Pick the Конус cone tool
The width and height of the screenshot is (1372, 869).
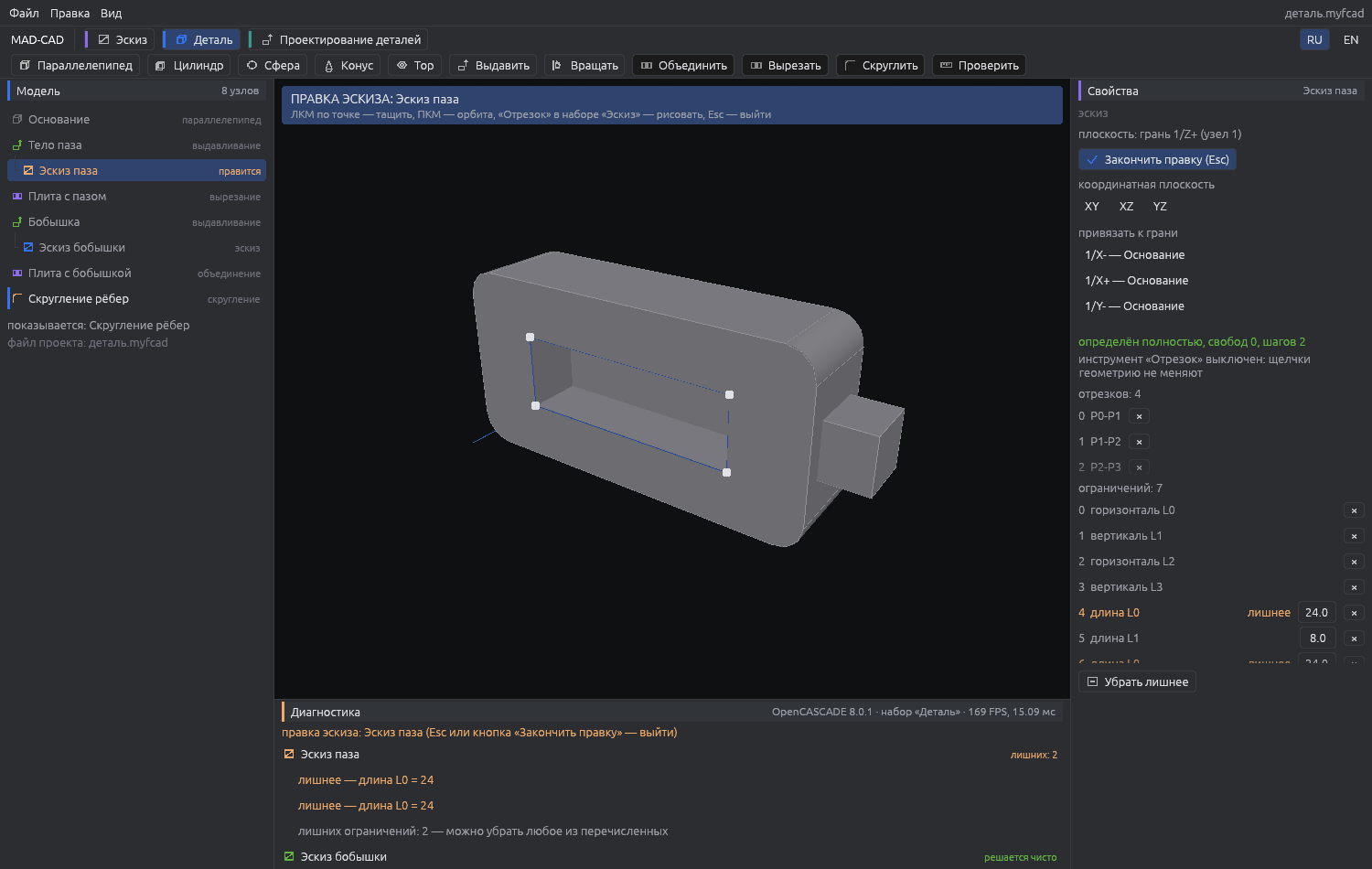[x=348, y=66]
